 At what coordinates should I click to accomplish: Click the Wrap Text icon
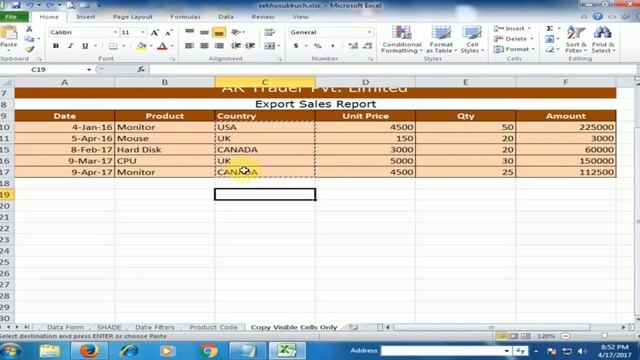point(269,32)
